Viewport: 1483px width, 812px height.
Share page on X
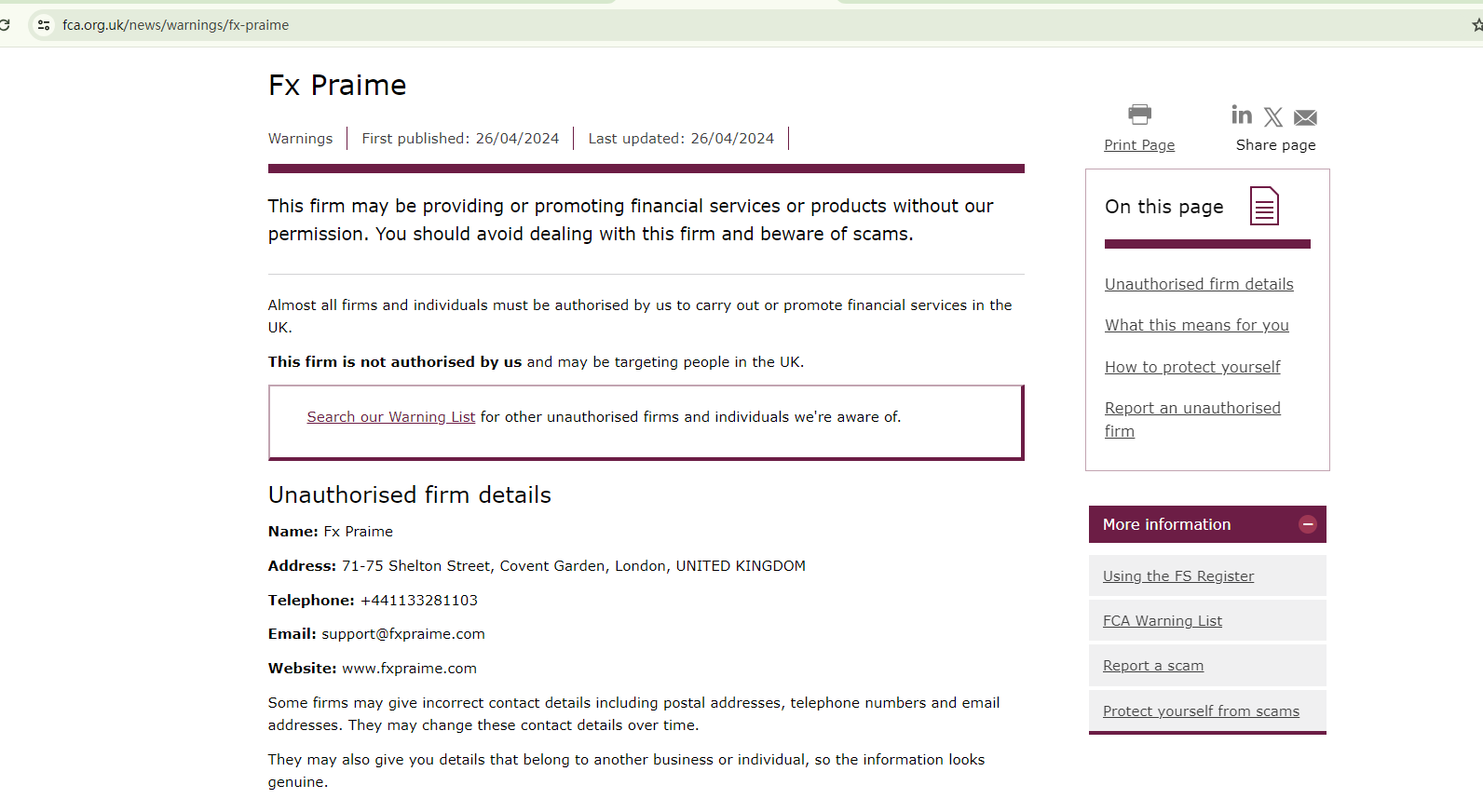tap(1273, 117)
